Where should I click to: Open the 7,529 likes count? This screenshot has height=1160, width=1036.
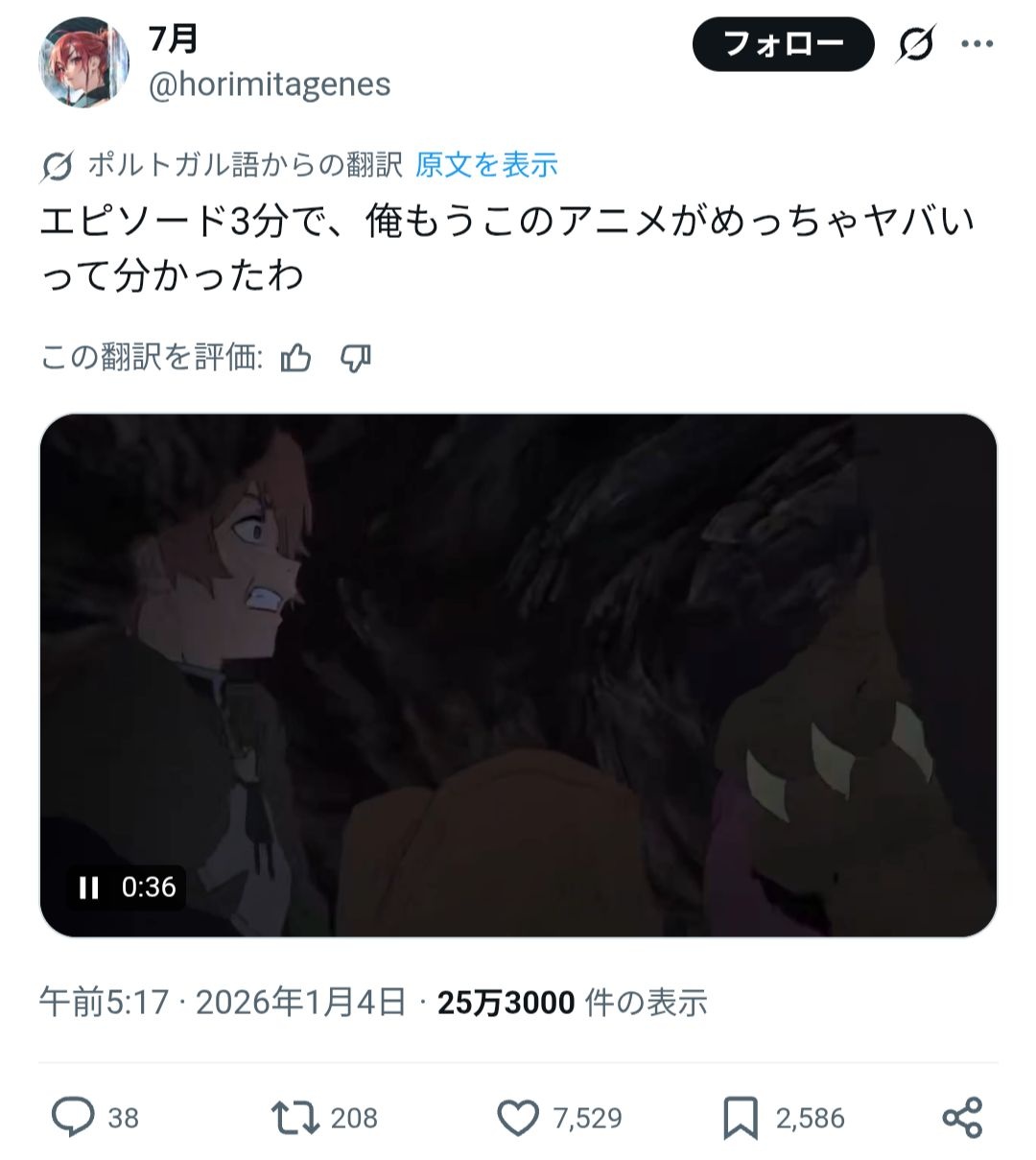pyautogui.click(x=588, y=1118)
